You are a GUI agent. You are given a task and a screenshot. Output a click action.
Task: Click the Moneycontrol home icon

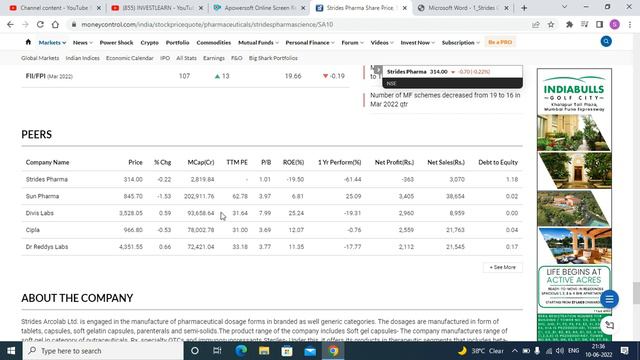click(28, 42)
